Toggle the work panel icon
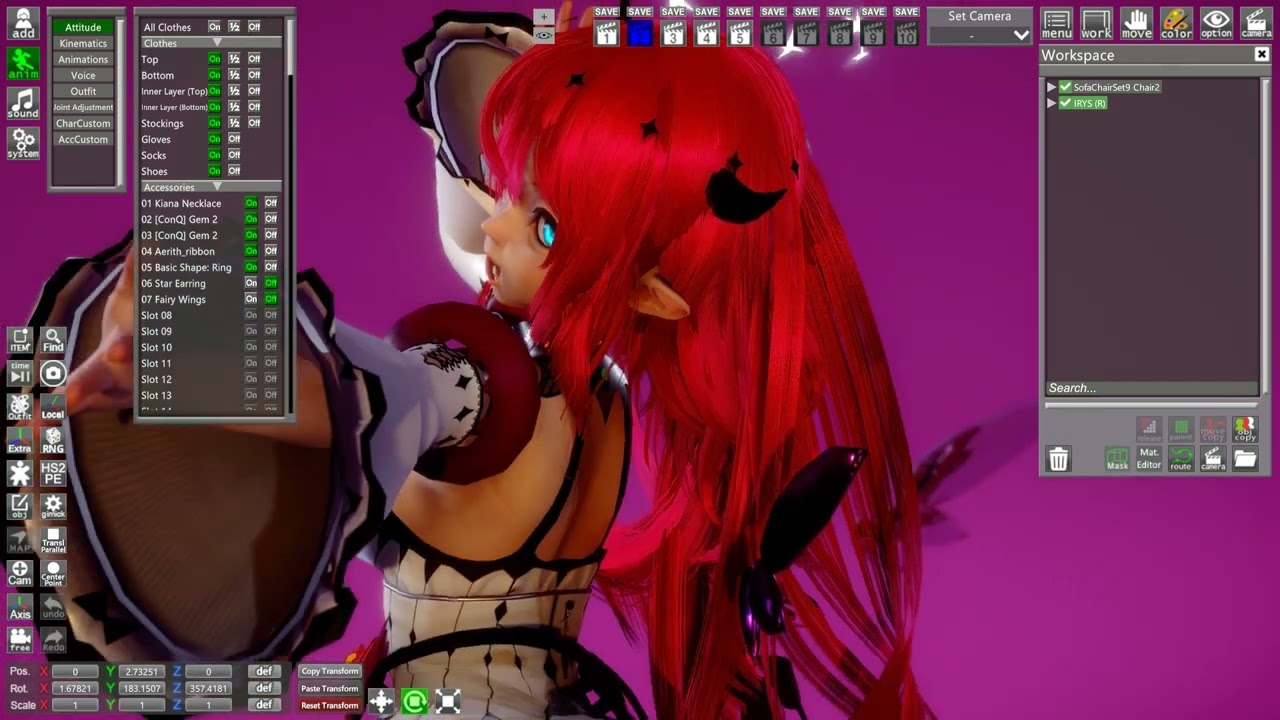This screenshot has width=1280, height=720. (1097, 23)
